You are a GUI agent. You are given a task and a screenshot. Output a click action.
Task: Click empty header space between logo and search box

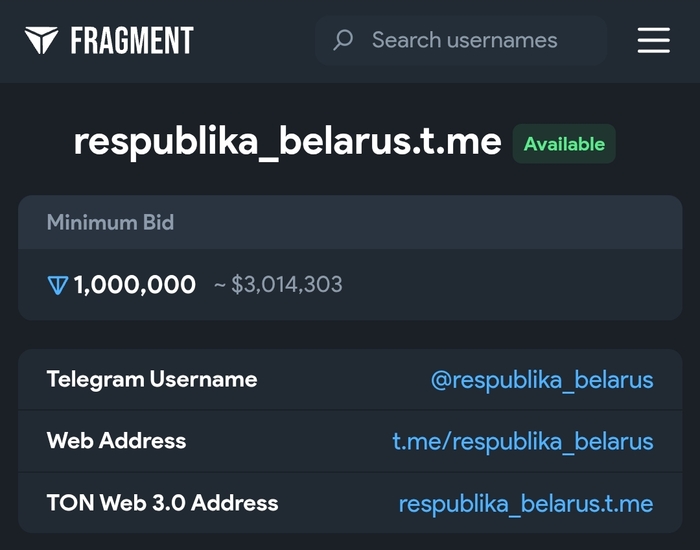(255, 40)
